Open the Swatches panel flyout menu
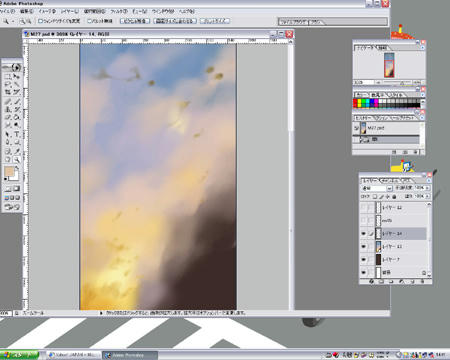The image size is (450, 360). click(423, 95)
